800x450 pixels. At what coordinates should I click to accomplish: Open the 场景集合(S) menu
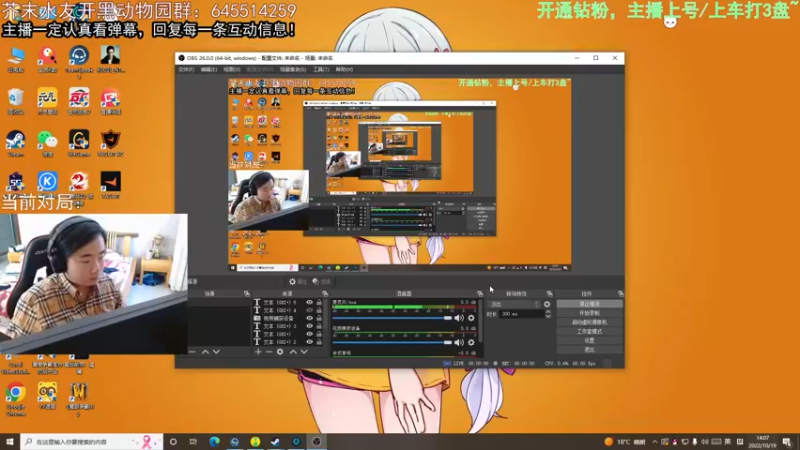point(293,69)
